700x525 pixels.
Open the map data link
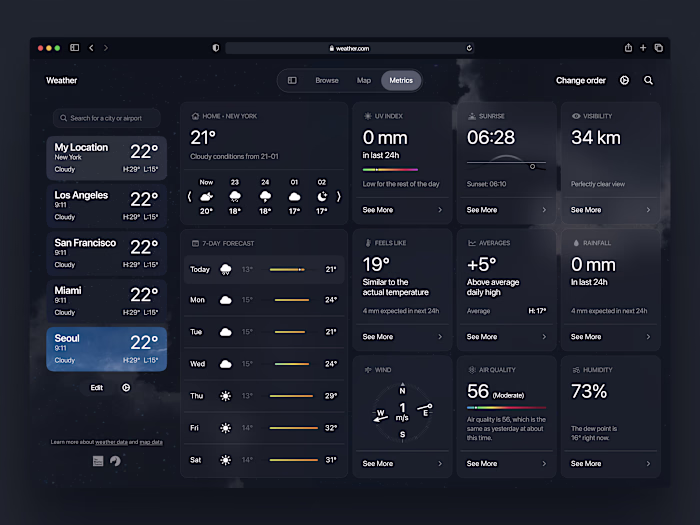click(151, 442)
